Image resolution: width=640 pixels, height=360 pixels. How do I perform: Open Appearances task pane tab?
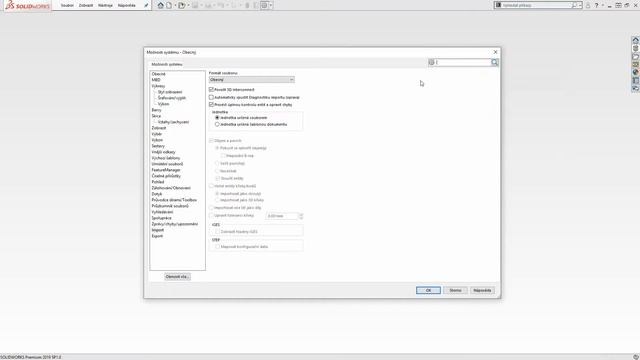tap(636, 72)
